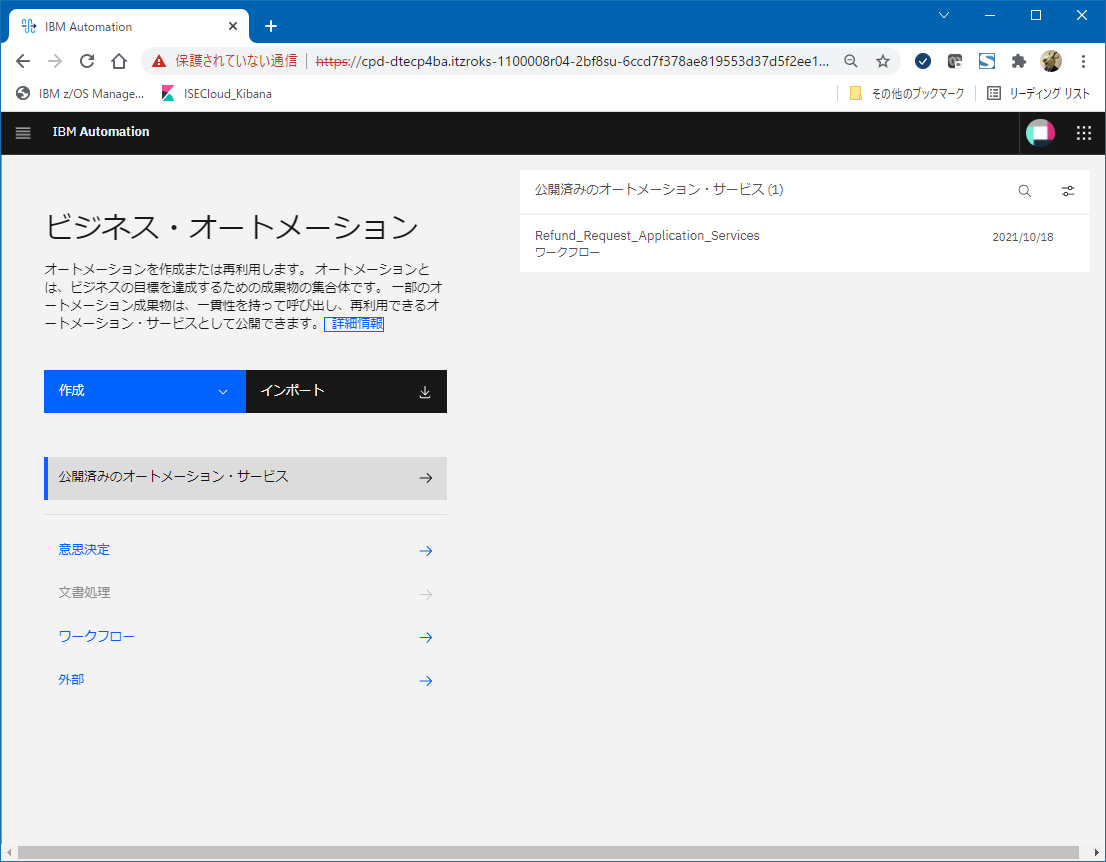Open the browser extensions puzzle icon

(x=1018, y=61)
